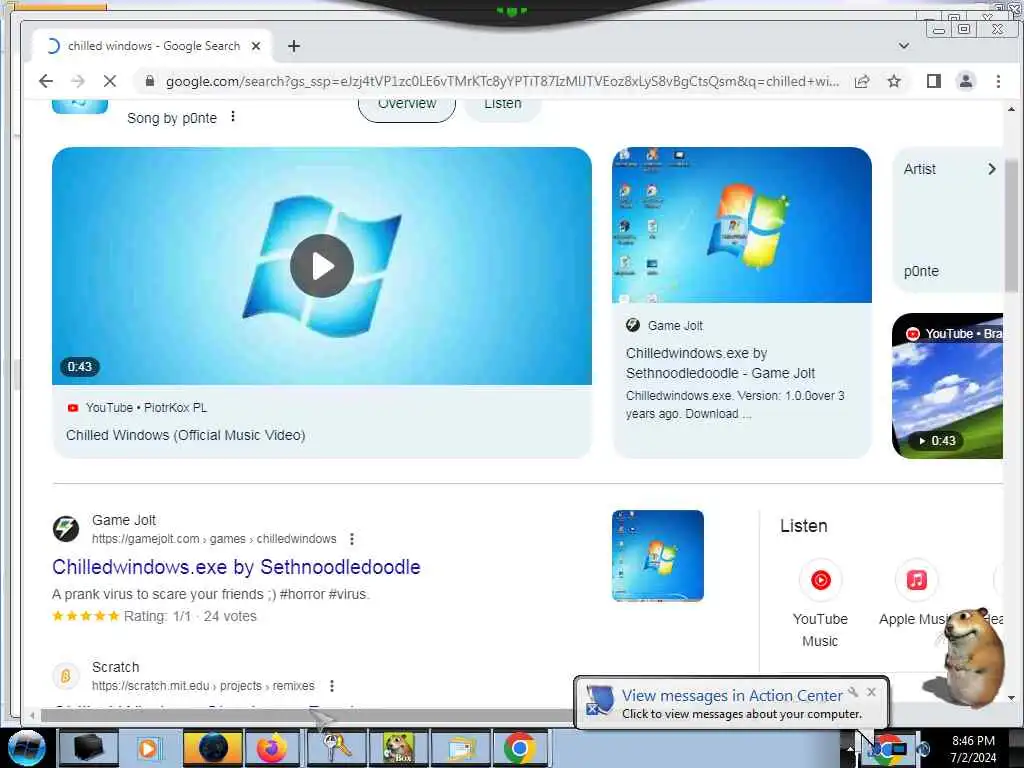This screenshot has height=768, width=1024.
Task: Open the Chrome profile avatar
Action: click(x=966, y=81)
